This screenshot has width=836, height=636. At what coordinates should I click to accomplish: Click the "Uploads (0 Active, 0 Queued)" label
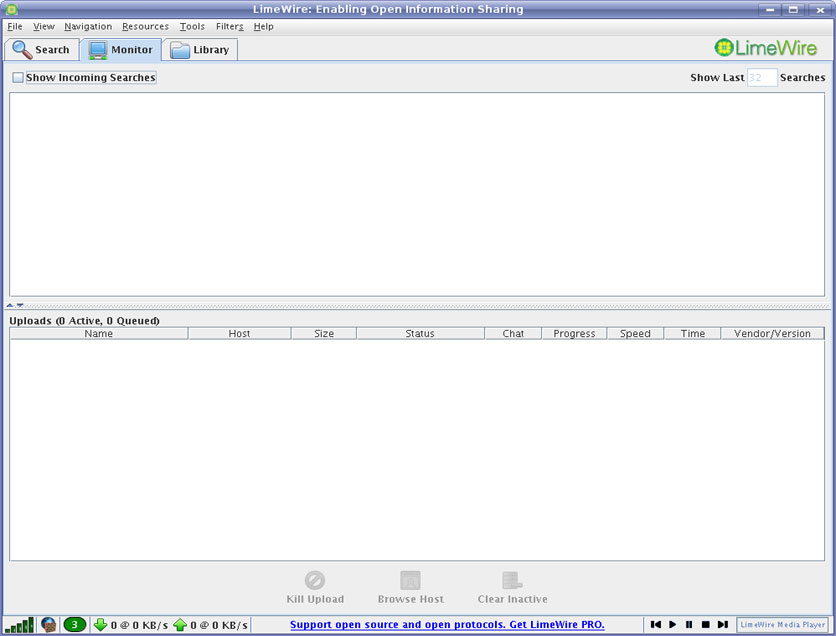point(84,320)
